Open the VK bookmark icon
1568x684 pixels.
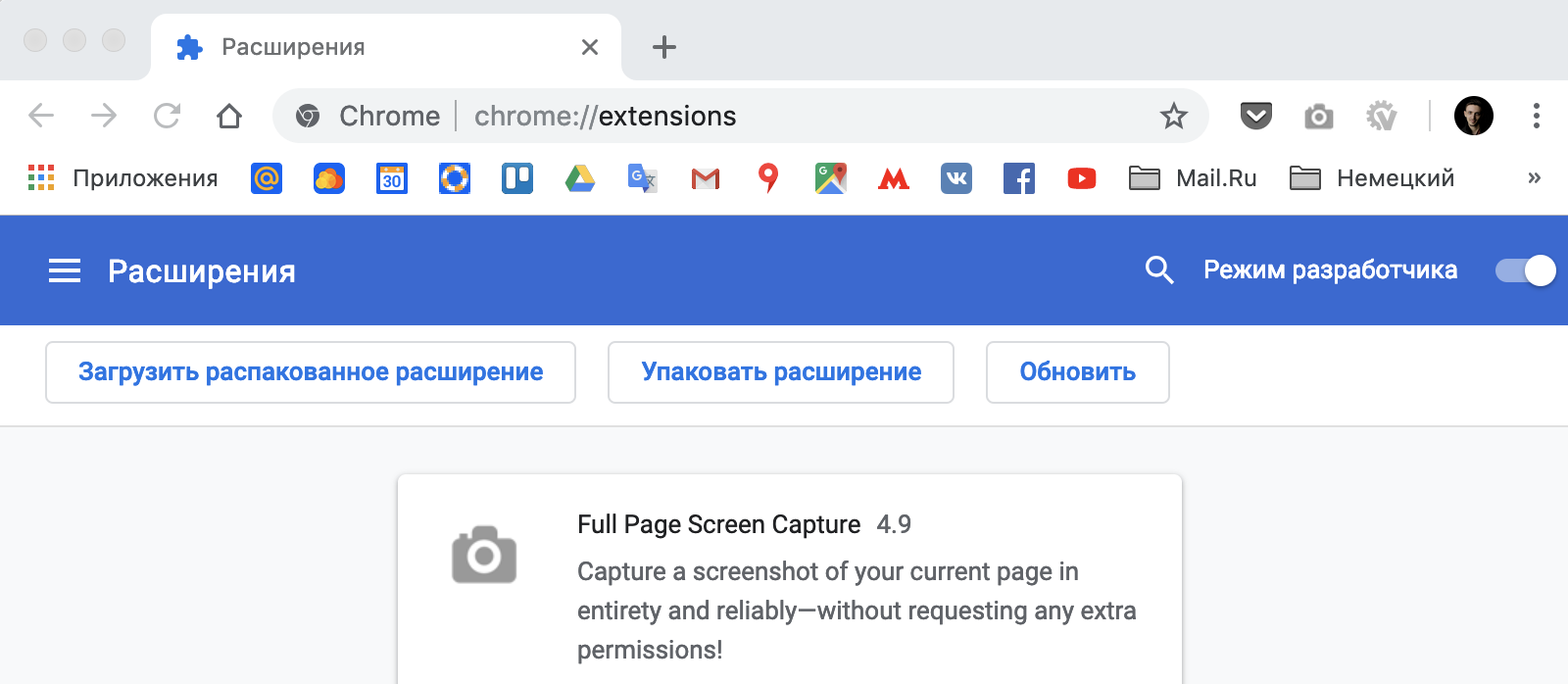click(x=956, y=178)
